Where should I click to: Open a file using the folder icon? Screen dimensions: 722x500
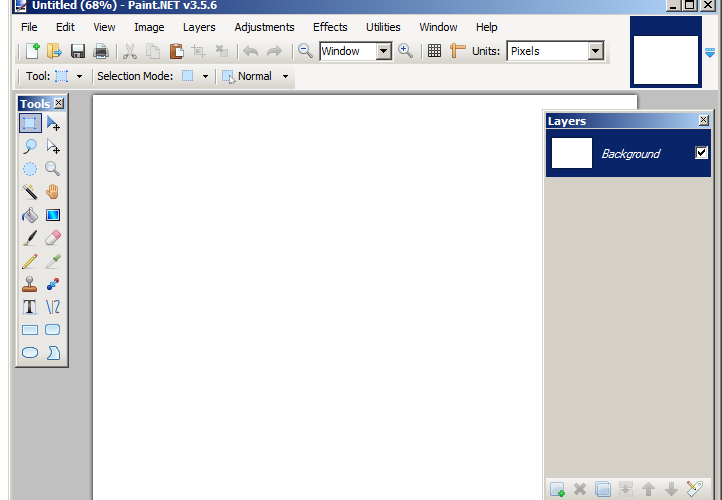click(x=54, y=51)
